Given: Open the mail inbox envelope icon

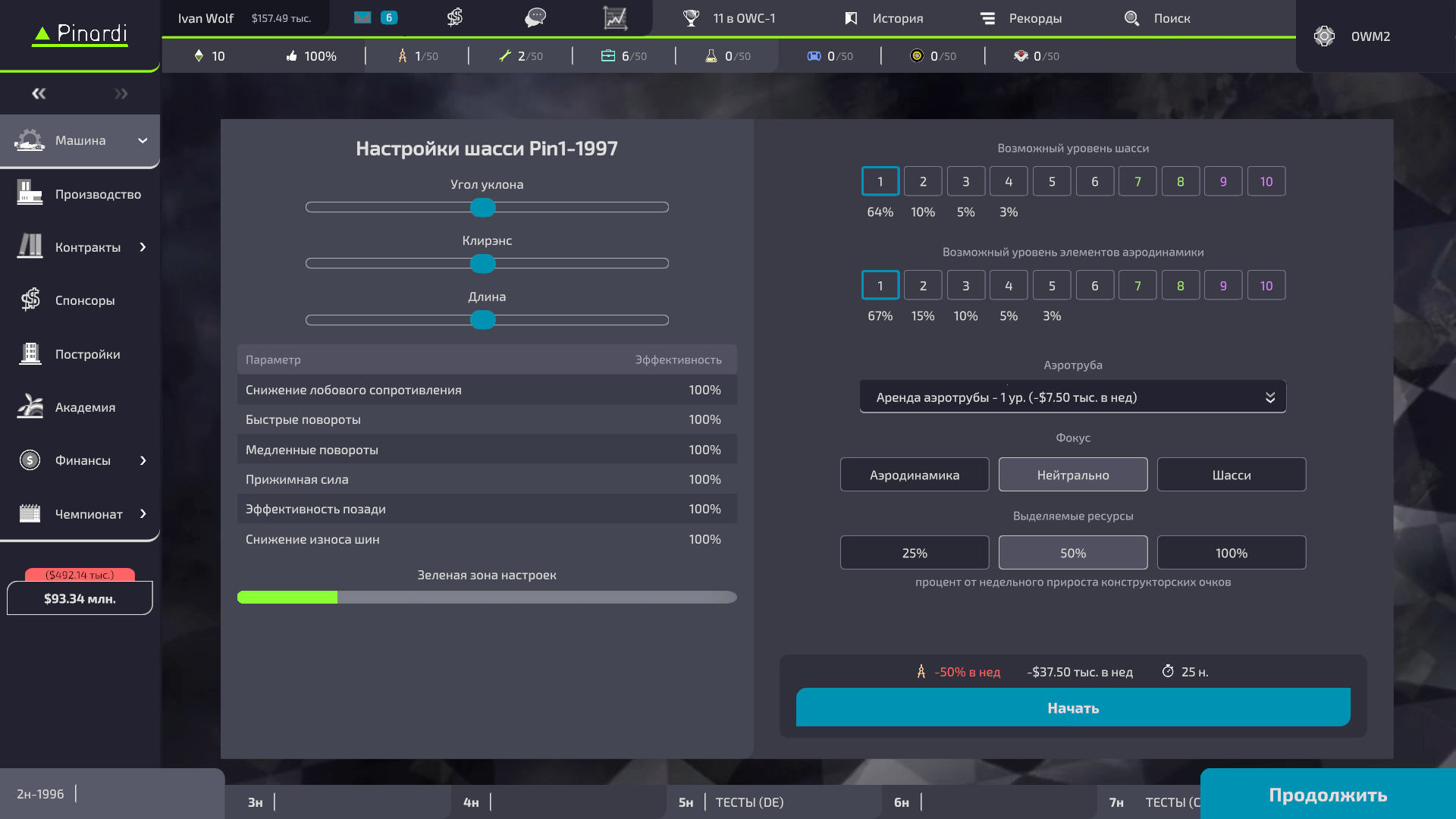Looking at the screenshot, I should (x=362, y=17).
